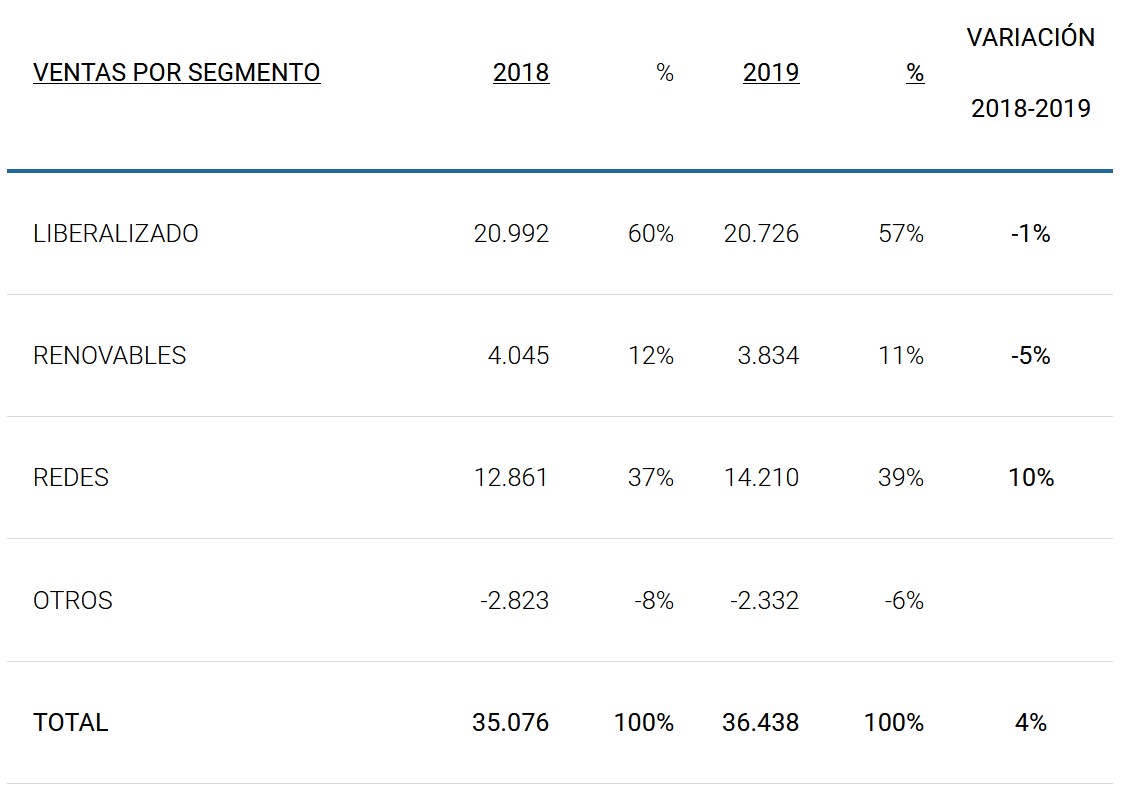Select the OTROS row label
The height and width of the screenshot is (789, 1124).
coord(73,600)
